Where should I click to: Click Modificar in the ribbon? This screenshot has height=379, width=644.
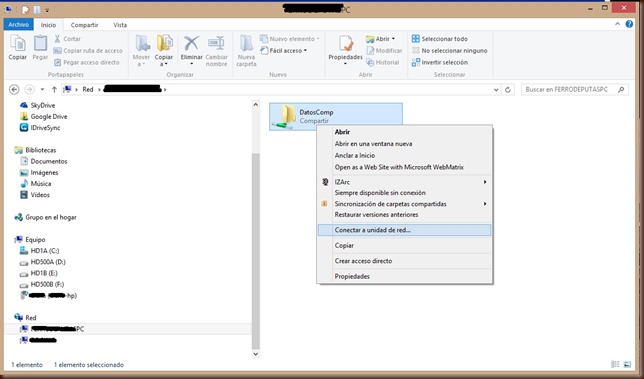(384, 51)
